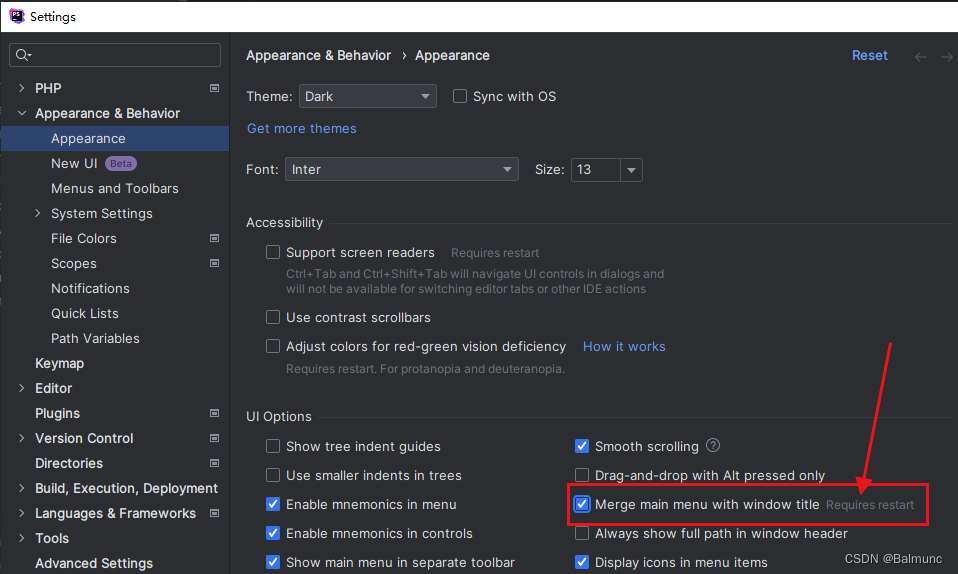Uncheck Smooth scrolling

click(x=582, y=446)
